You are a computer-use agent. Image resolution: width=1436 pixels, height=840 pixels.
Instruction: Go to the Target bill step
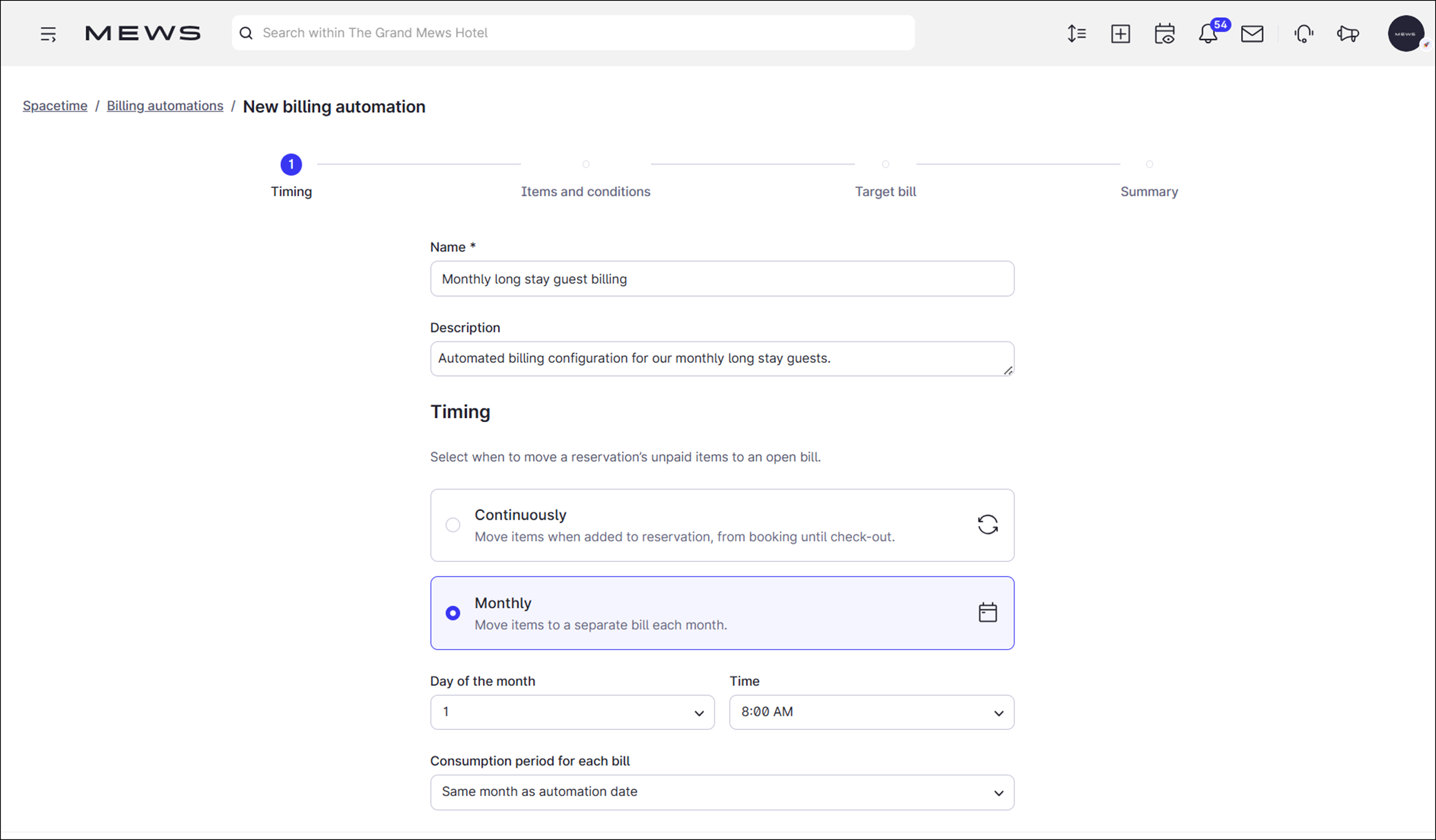click(x=885, y=180)
